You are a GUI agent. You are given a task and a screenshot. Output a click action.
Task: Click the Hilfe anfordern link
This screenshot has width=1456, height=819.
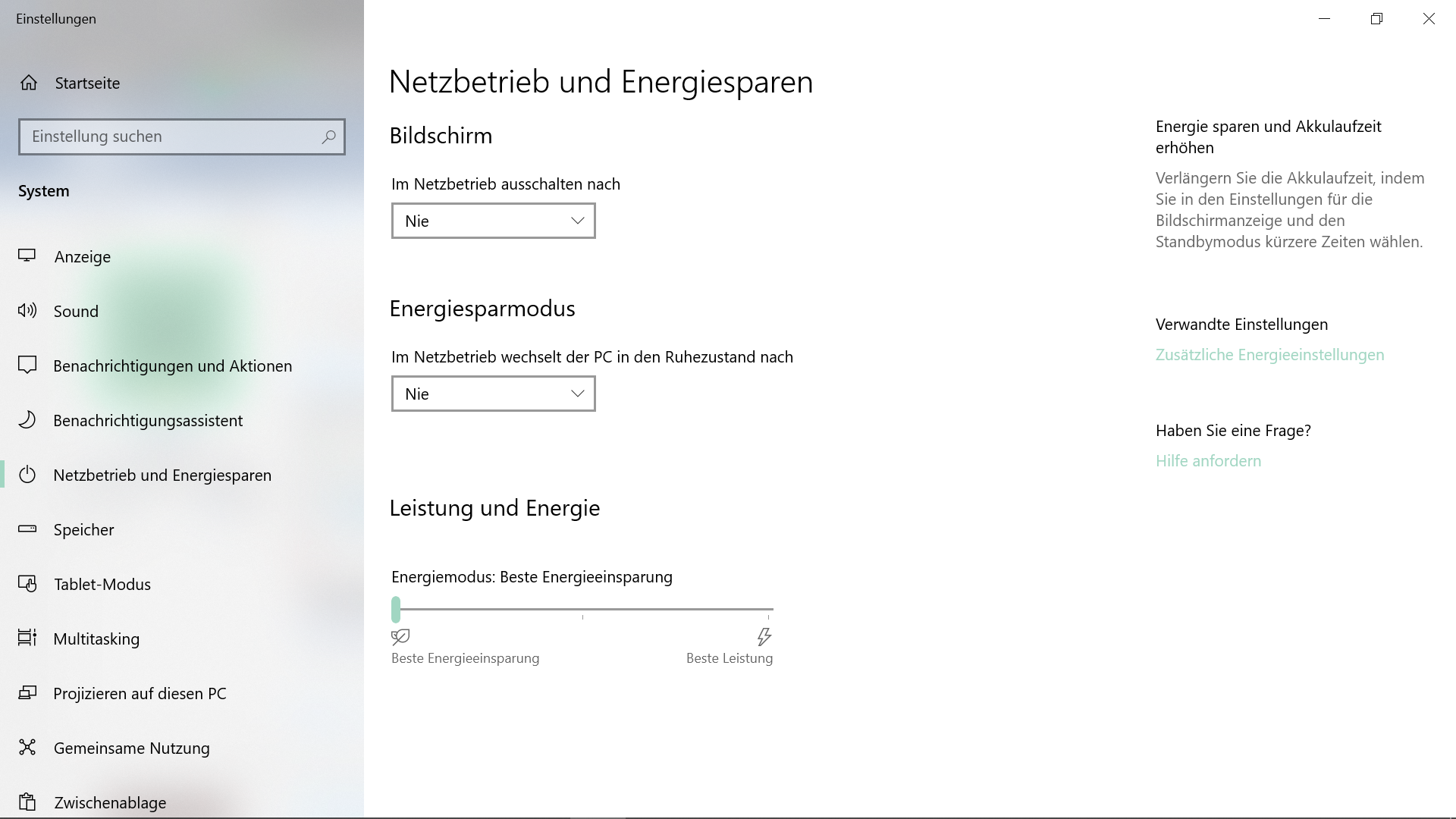click(x=1208, y=461)
